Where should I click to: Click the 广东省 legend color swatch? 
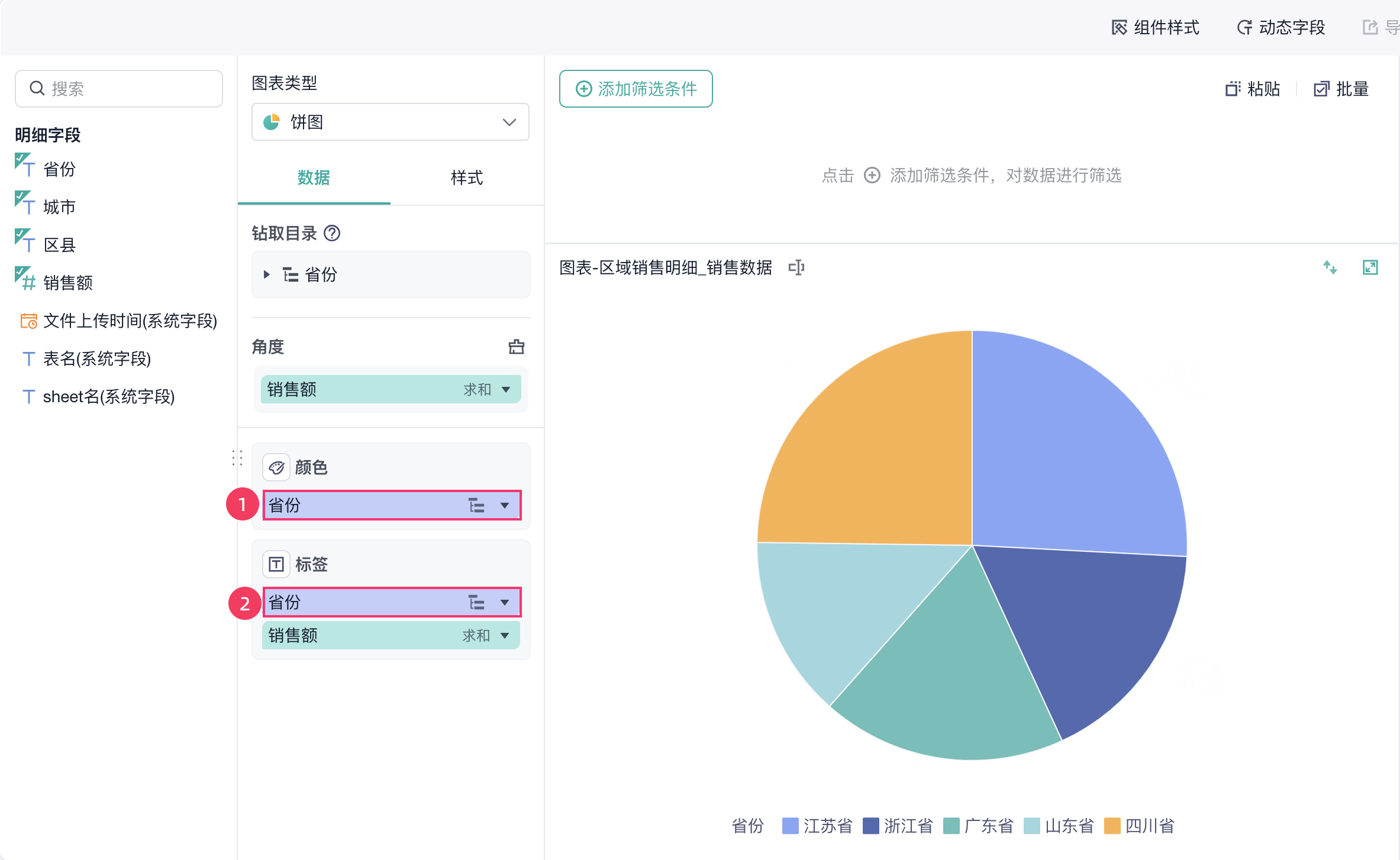[x=951, y=826]
